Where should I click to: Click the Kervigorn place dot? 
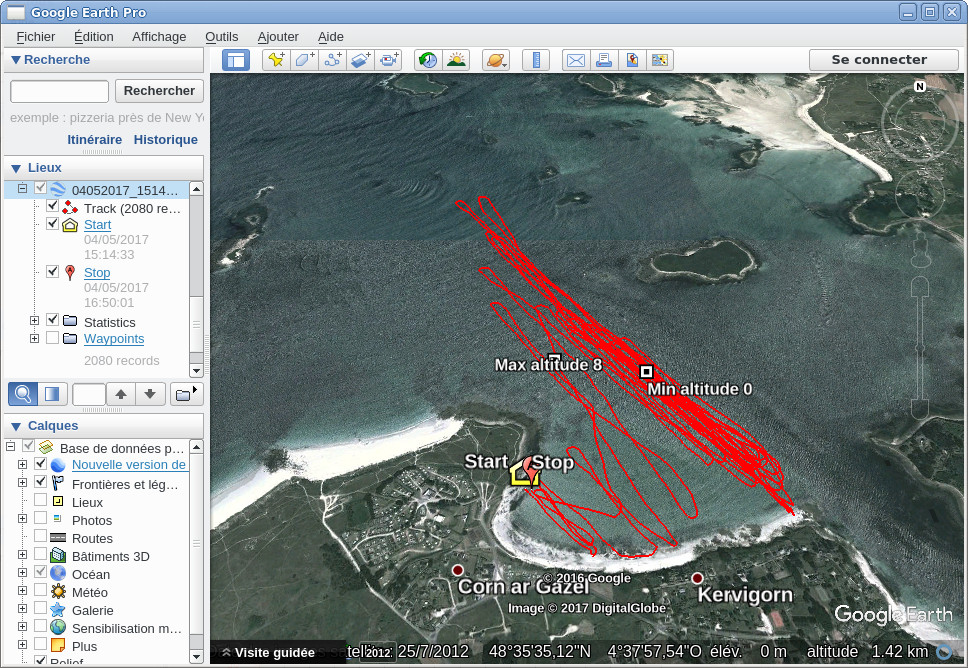(697, 578)
